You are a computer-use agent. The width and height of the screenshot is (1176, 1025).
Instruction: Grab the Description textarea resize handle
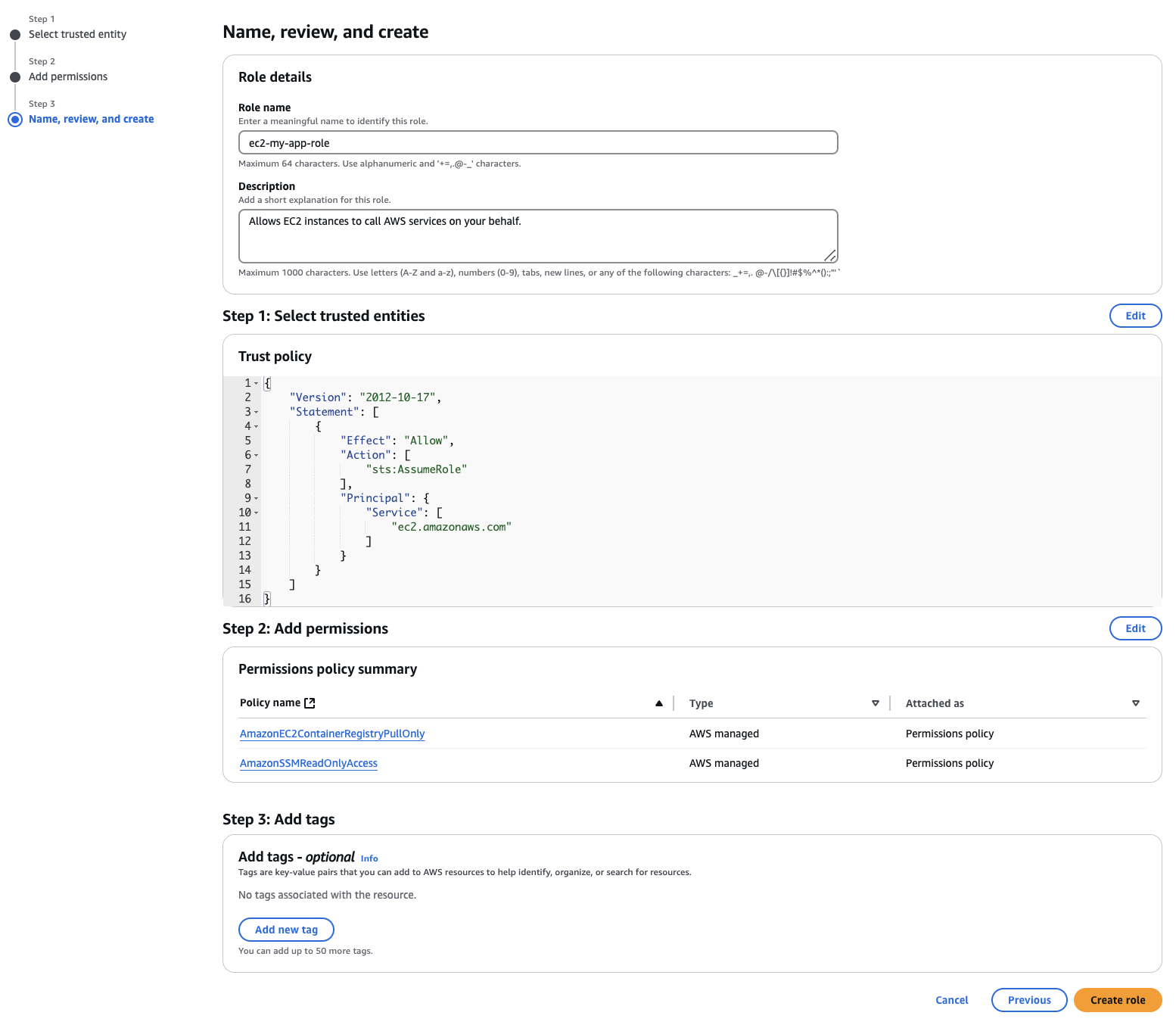pos(830,256)
